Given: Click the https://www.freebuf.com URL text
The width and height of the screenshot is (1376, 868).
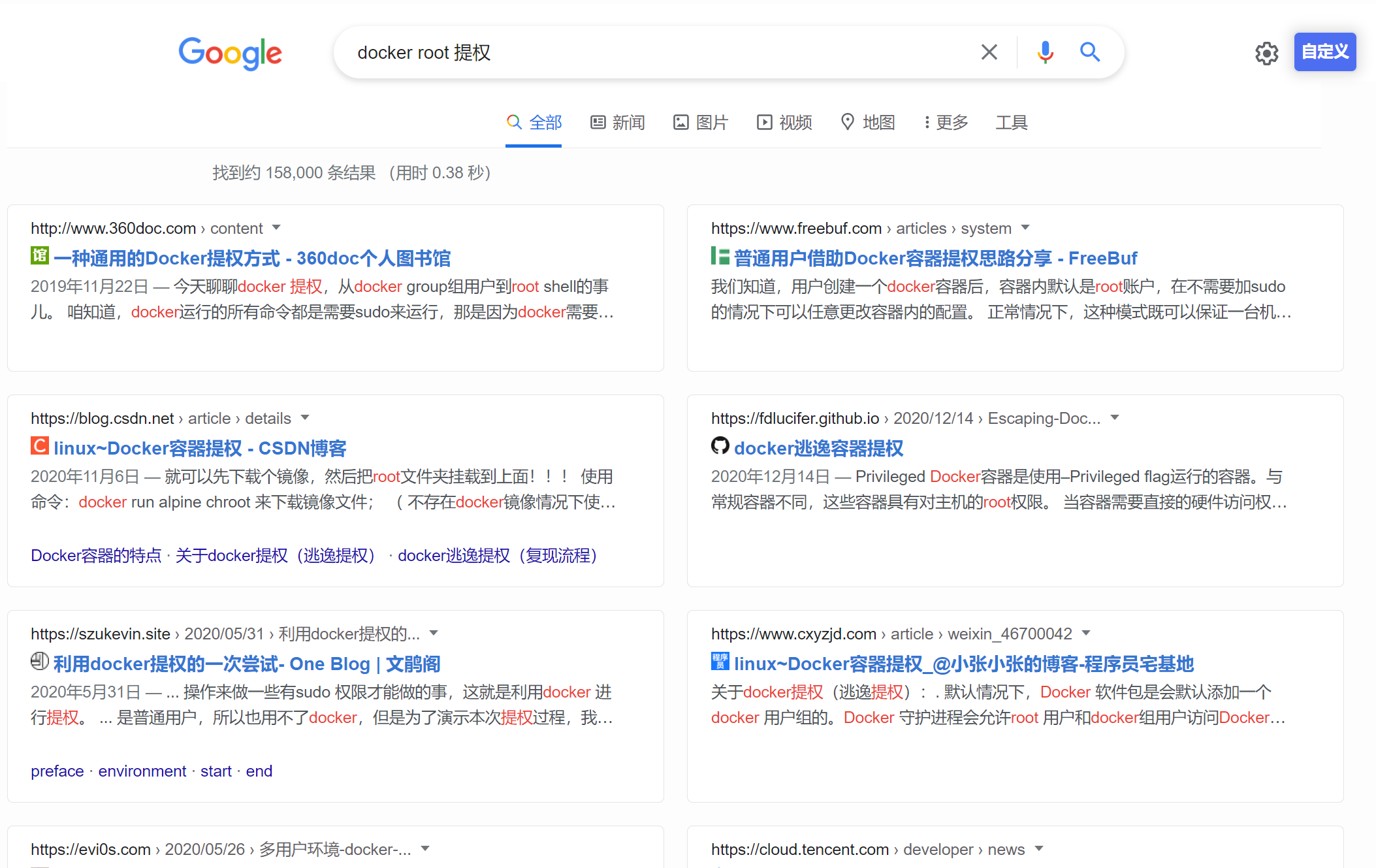Looking at the screenshot, I should coord(796,229).
